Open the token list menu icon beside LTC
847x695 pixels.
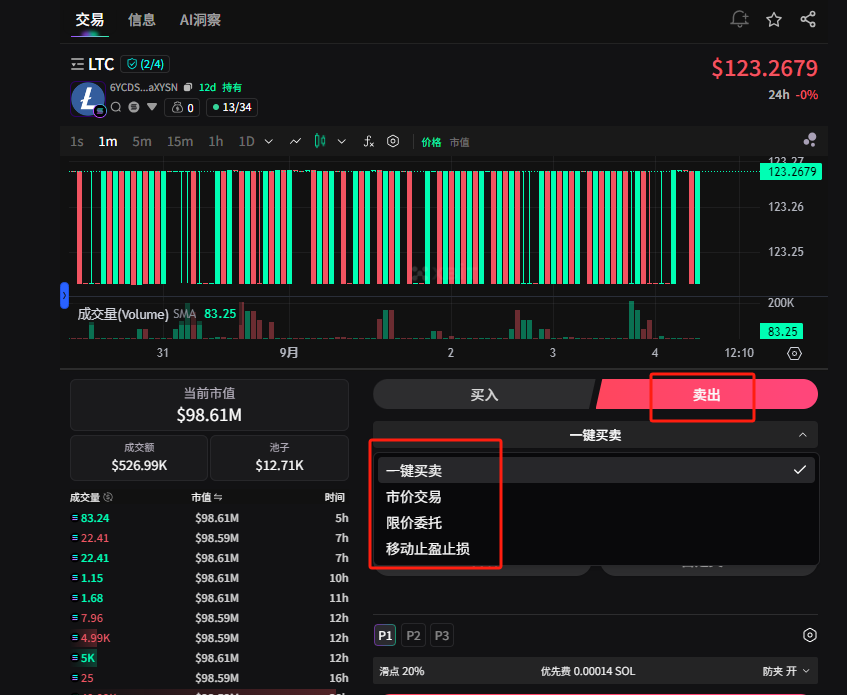pos(77,64)
